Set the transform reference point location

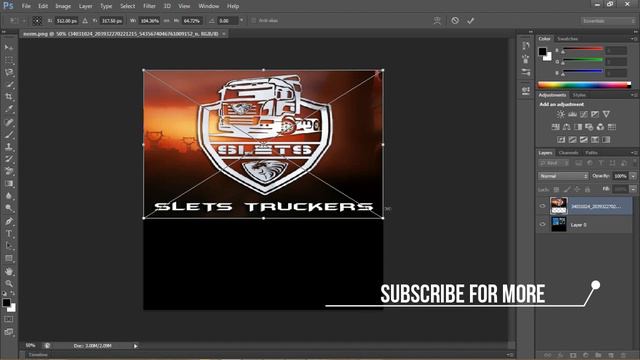[x=37, y=20]
